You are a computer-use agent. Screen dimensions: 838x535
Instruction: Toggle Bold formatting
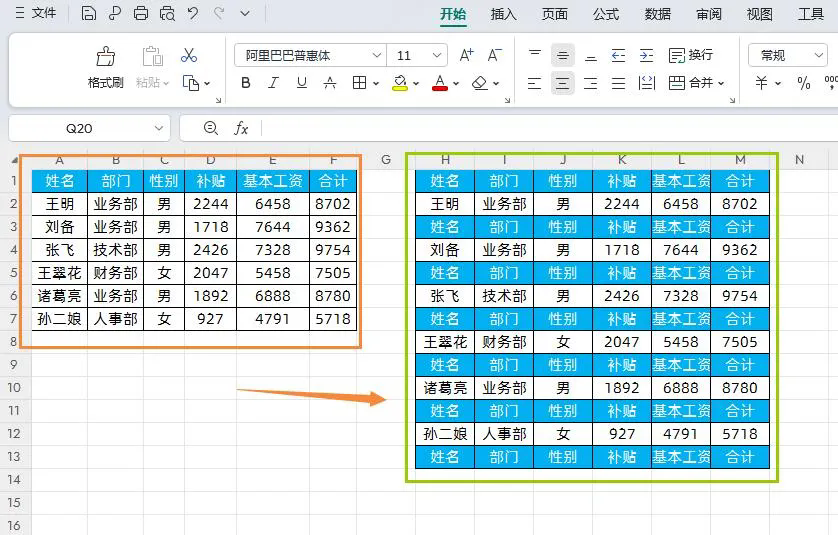(246, 83)
